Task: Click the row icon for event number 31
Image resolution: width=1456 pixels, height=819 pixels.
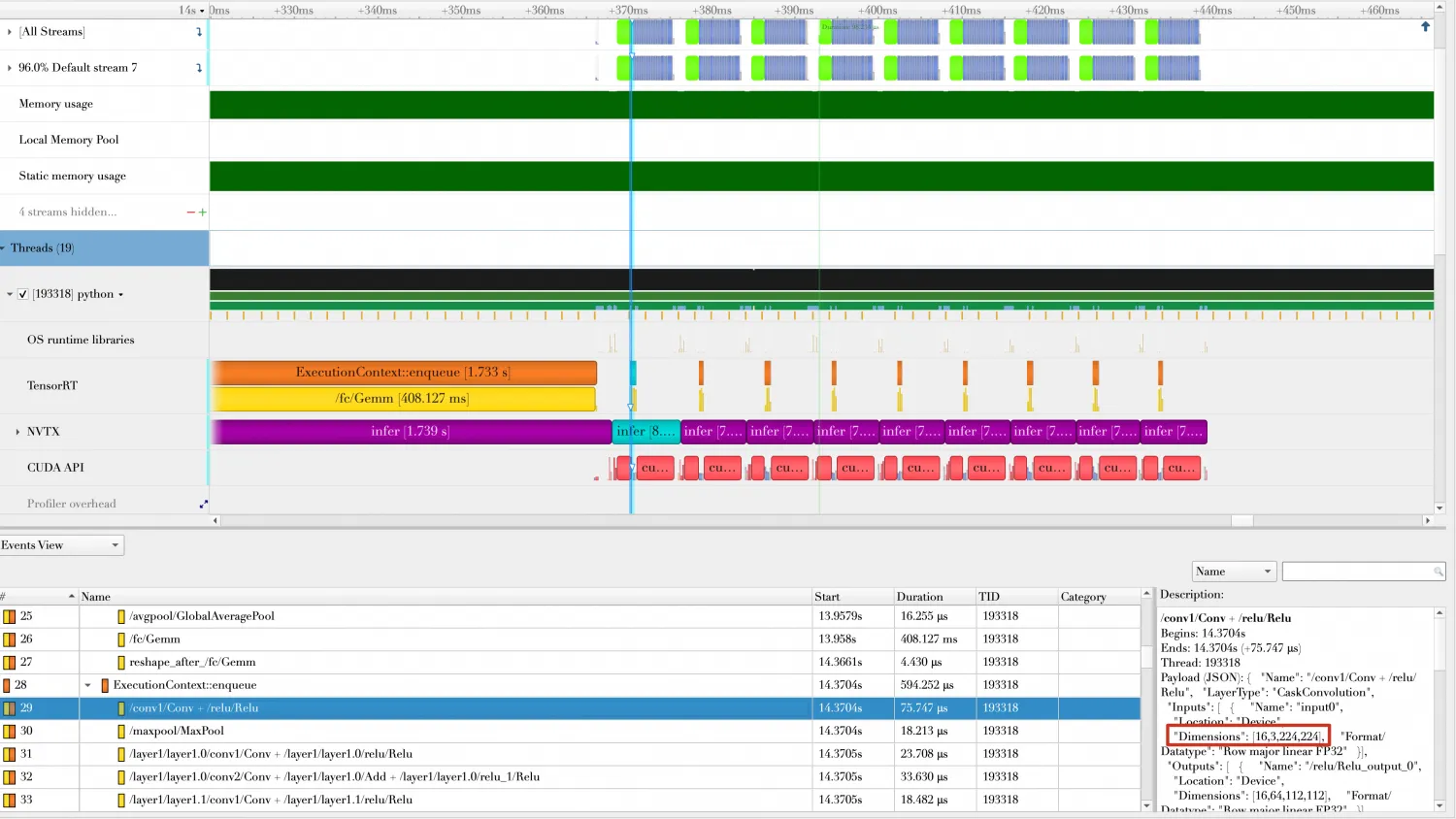Action: coord(9,754)
